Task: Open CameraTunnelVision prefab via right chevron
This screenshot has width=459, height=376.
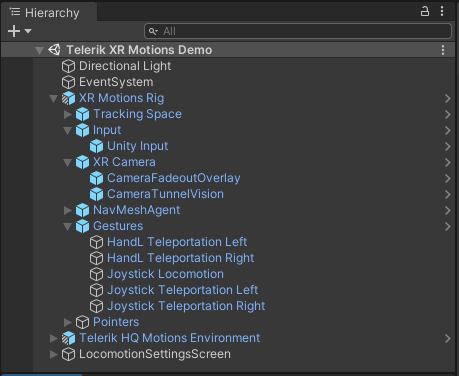Action: pyautogui.click(x=448, y=194)
